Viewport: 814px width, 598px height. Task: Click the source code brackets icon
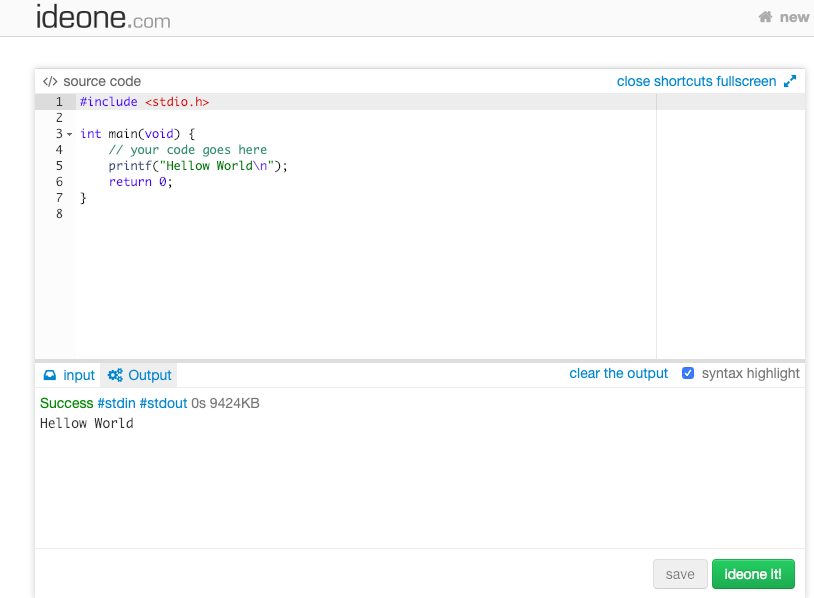pyautogui.click(x=50, y=81)
